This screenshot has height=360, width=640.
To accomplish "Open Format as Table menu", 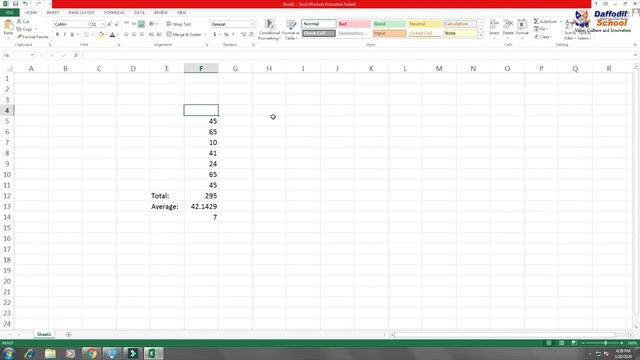I will pos(291,29).
